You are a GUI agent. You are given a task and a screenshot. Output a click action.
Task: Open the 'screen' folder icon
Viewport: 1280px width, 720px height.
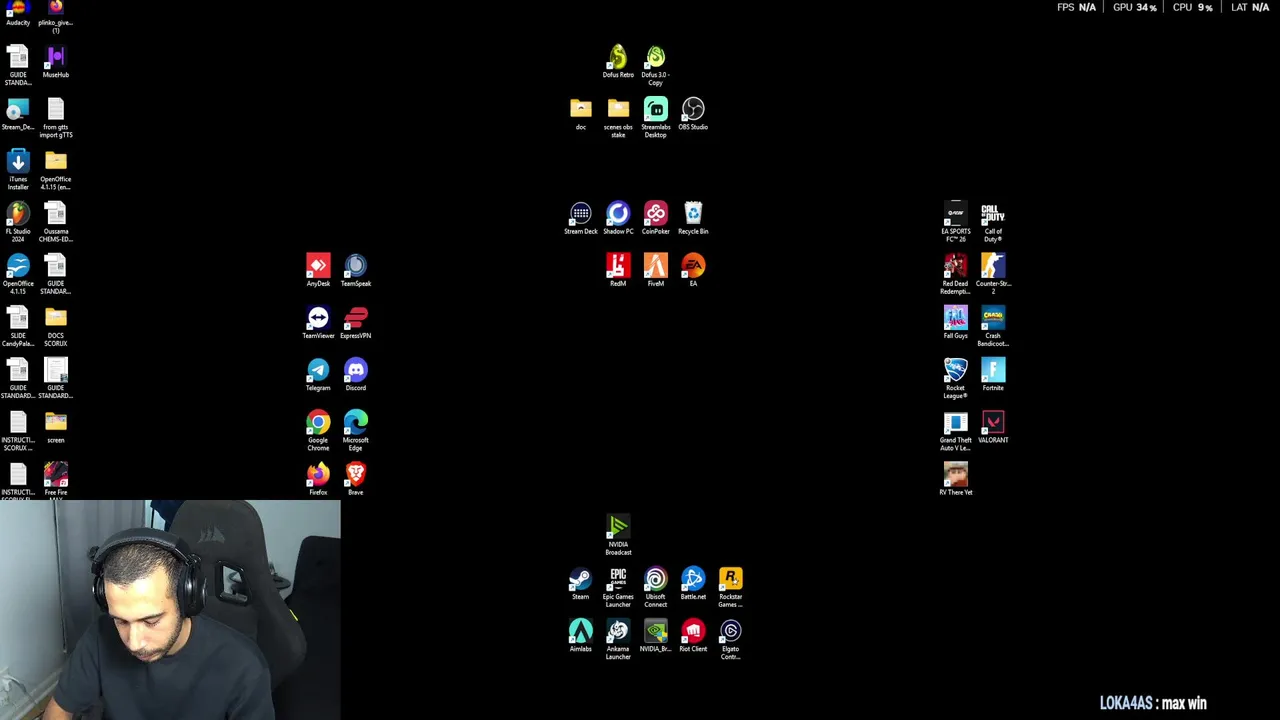56,427
